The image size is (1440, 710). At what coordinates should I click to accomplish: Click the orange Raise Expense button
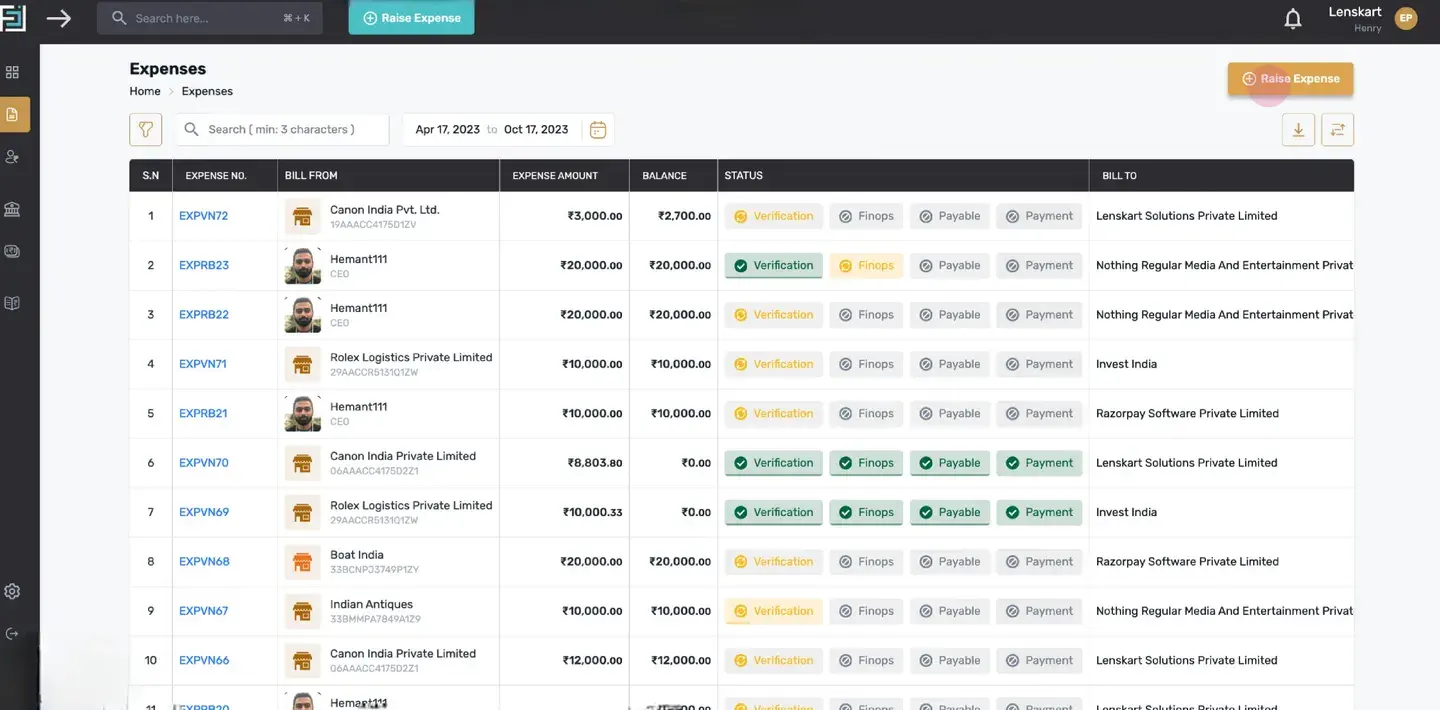tap(1290, 79)
